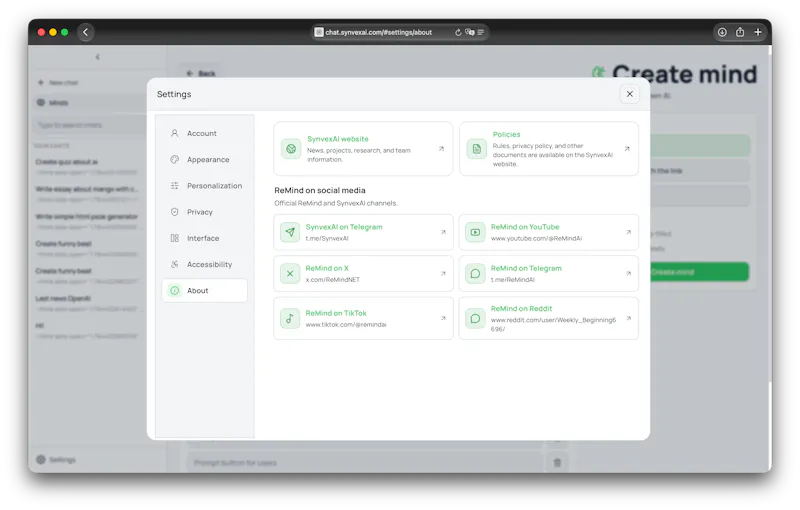Image resolution: width=800 pixels, height=510 pixels.
Task: Click the 'ReMind on social media' heading
Action: click(320, 190)
